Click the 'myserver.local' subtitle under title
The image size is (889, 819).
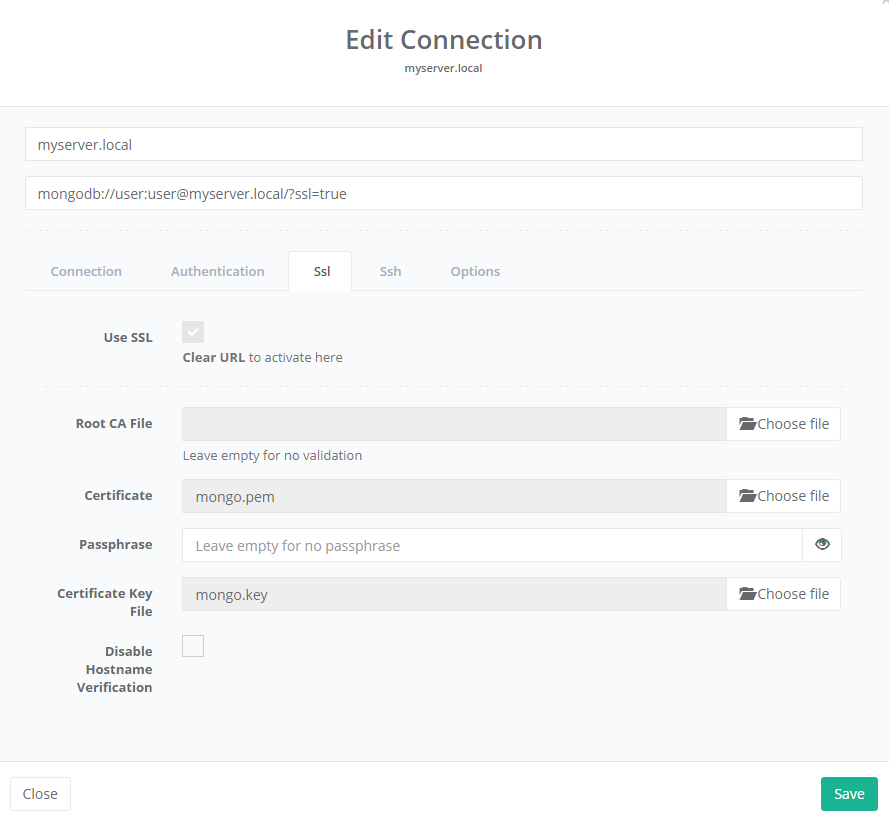coord(443,68)
